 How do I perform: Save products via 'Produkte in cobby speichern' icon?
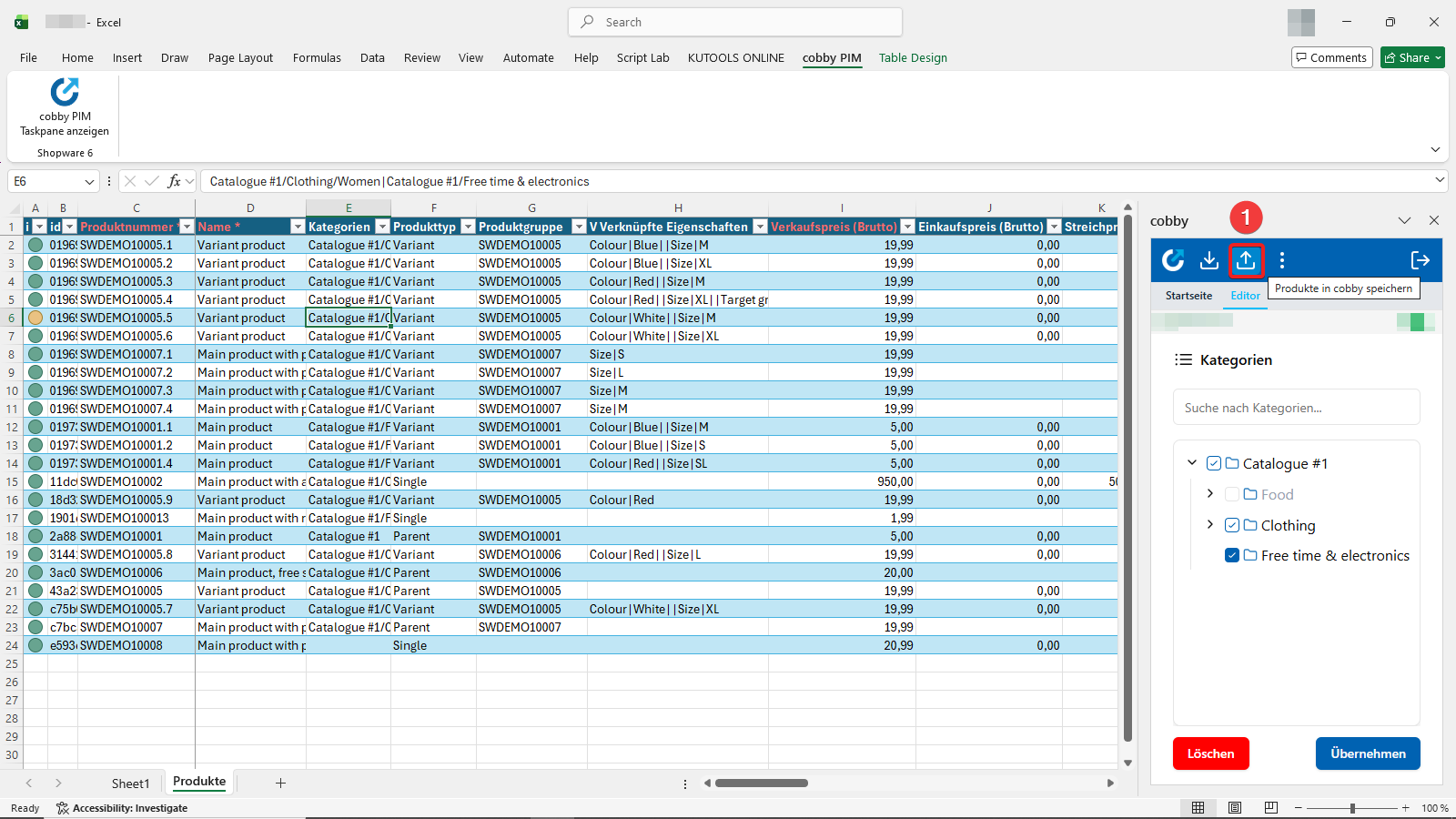click(1246, 261)
